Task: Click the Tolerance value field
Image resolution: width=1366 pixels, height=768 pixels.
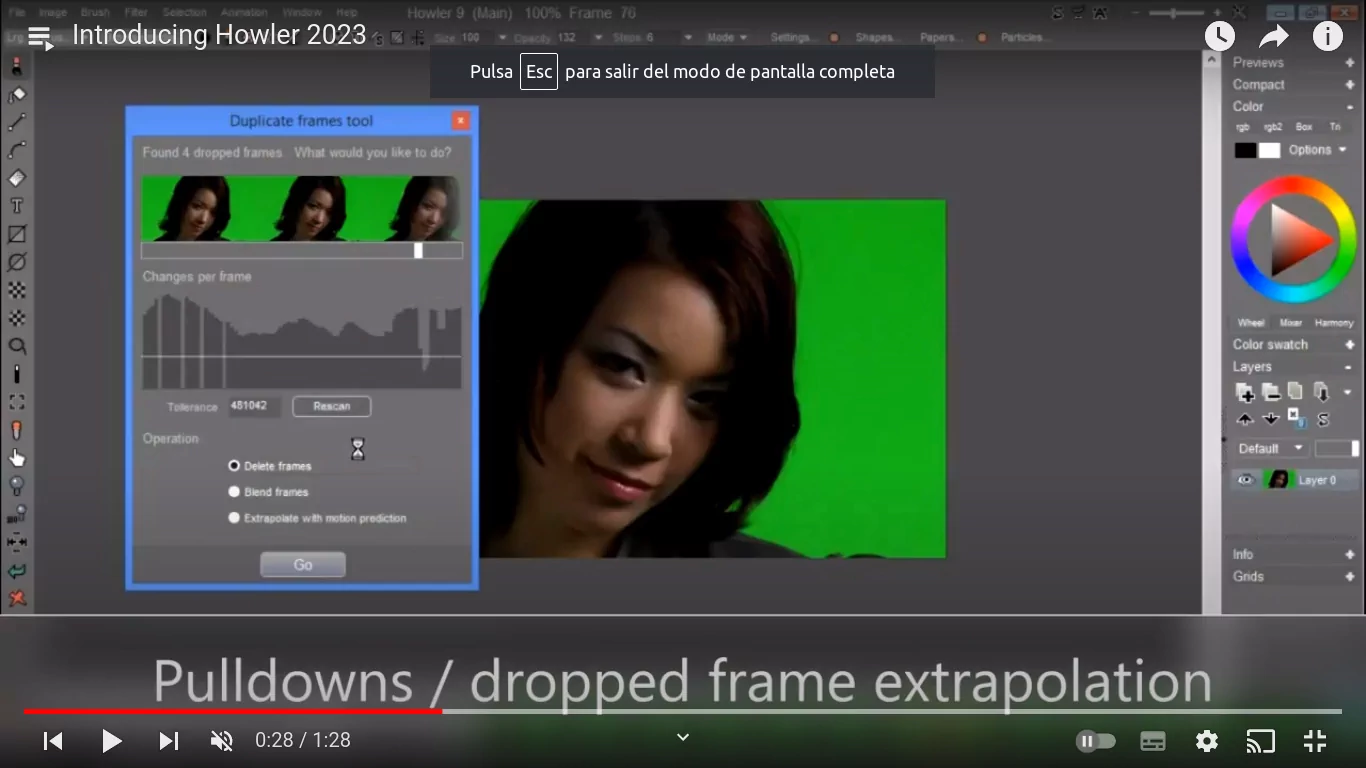Action: click(x=254, y=406)
